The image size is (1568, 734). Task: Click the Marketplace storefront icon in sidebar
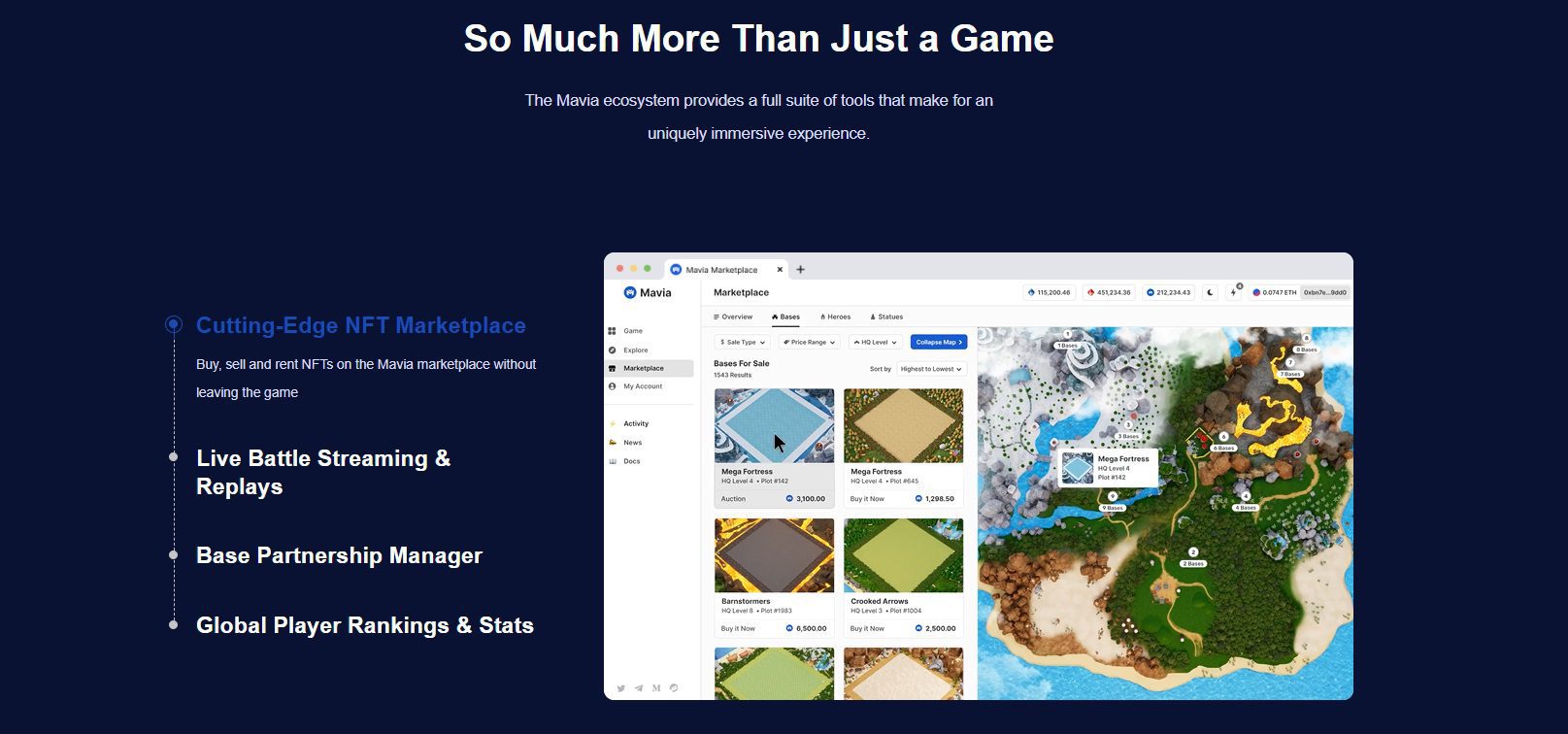[612, 368]
